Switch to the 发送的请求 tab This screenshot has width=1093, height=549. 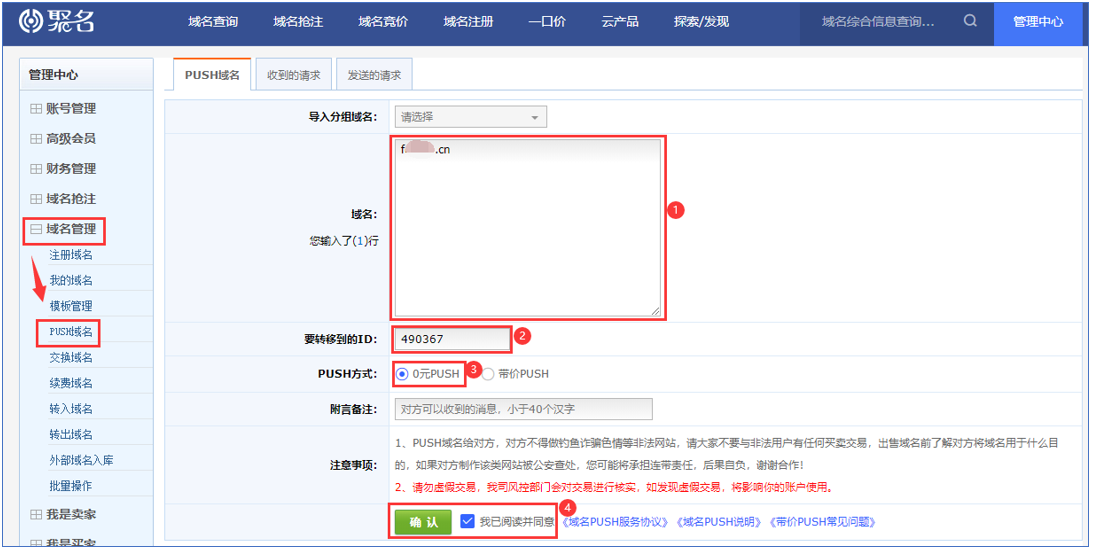374,76
